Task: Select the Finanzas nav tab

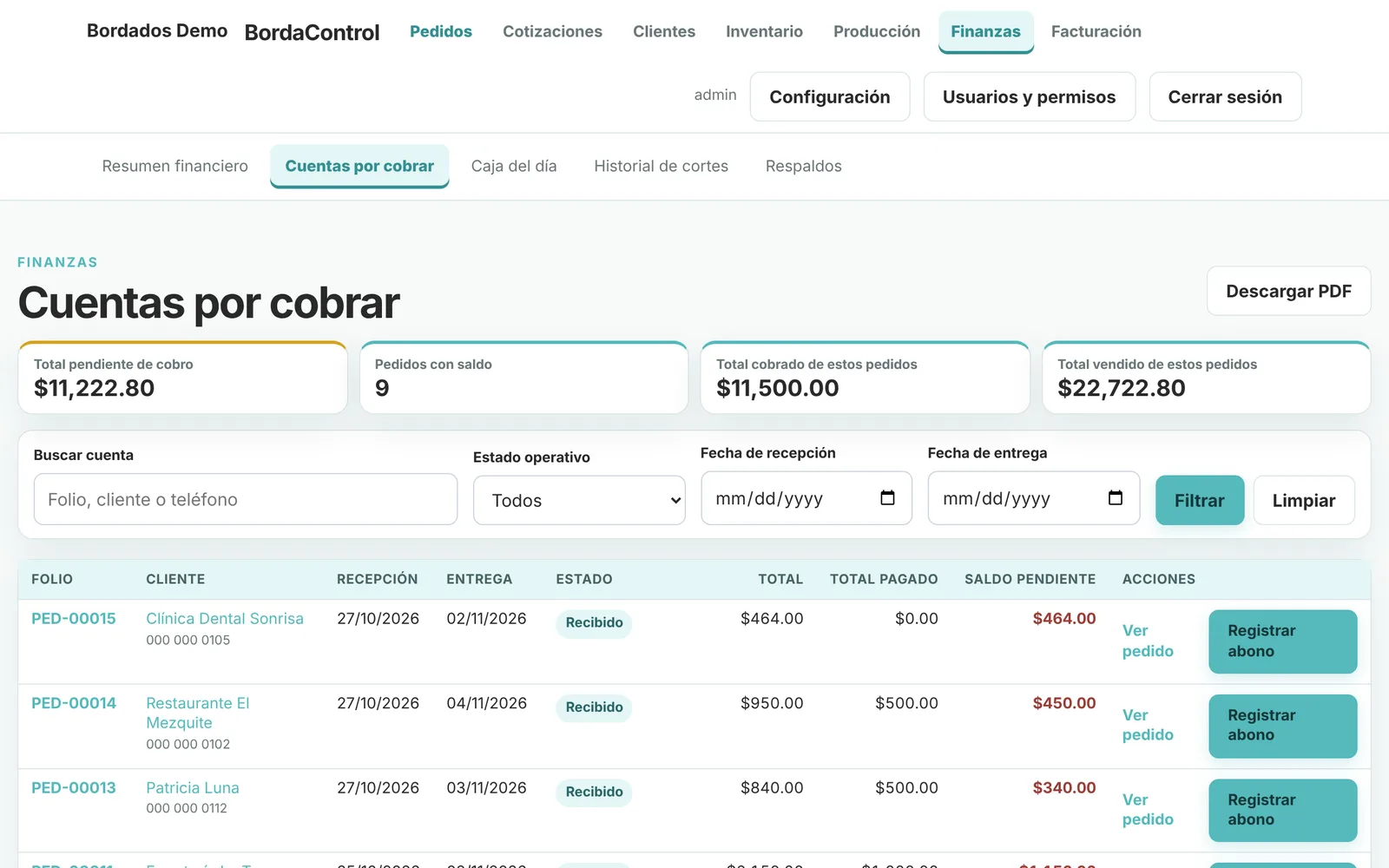Action: click(985, 32)
